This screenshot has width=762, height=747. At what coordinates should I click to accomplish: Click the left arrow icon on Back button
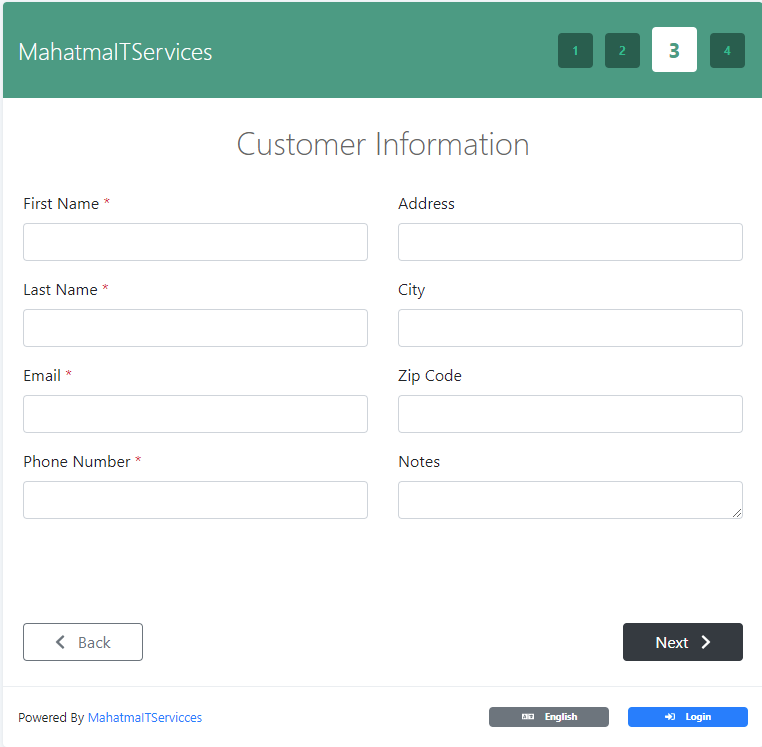61,643
